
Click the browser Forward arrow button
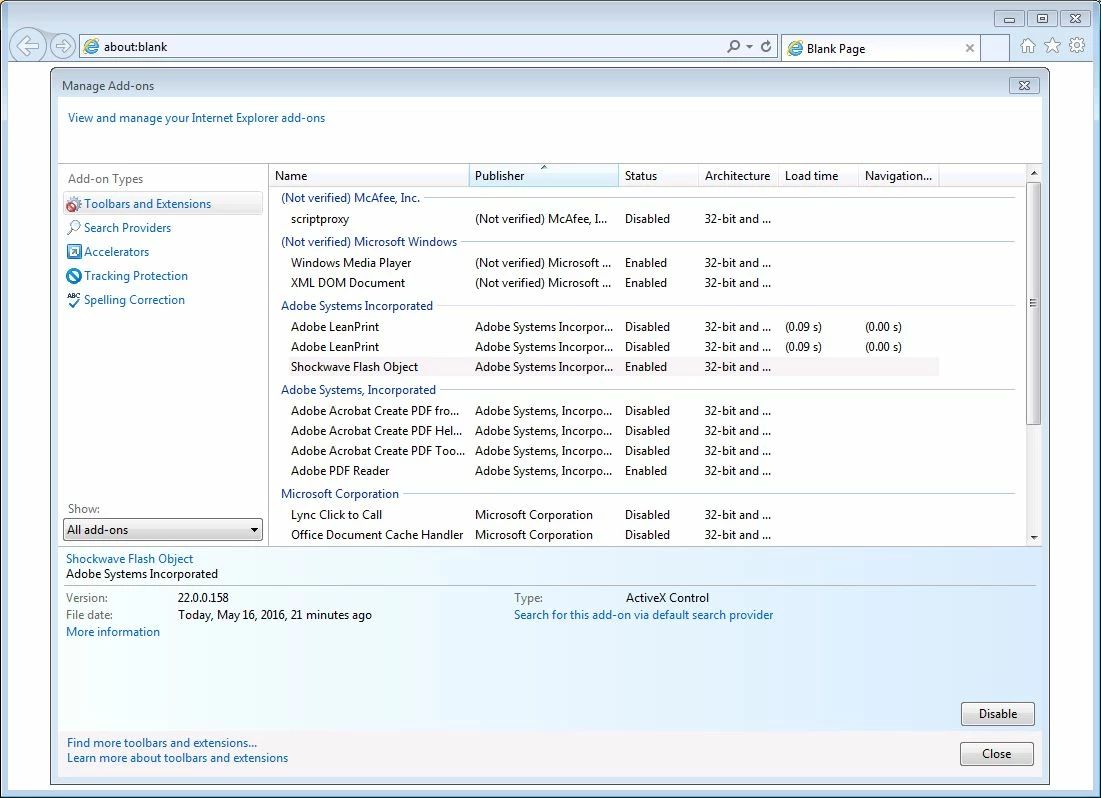tap(62, 46)
